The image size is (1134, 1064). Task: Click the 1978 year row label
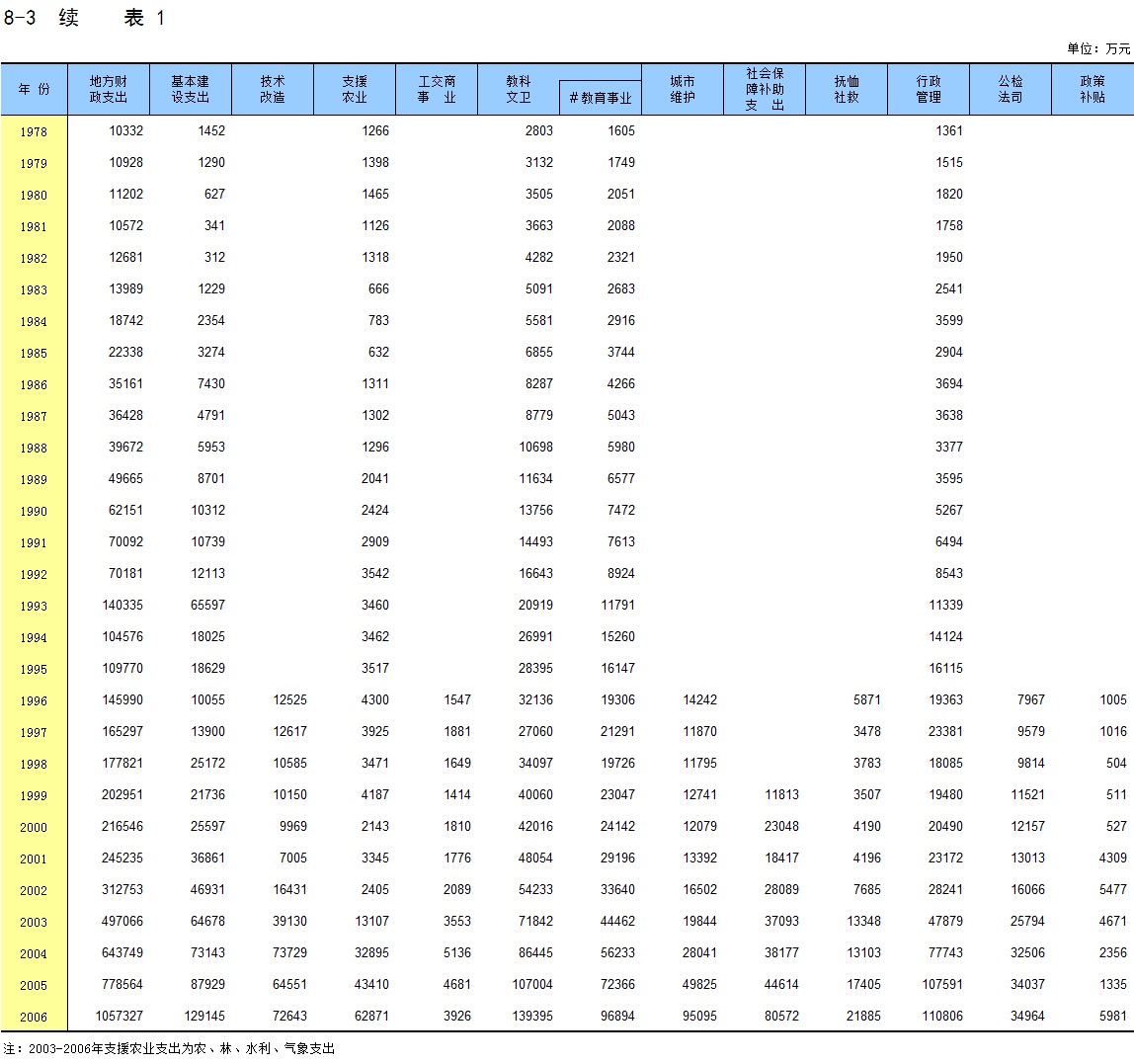tap(34, 131)
